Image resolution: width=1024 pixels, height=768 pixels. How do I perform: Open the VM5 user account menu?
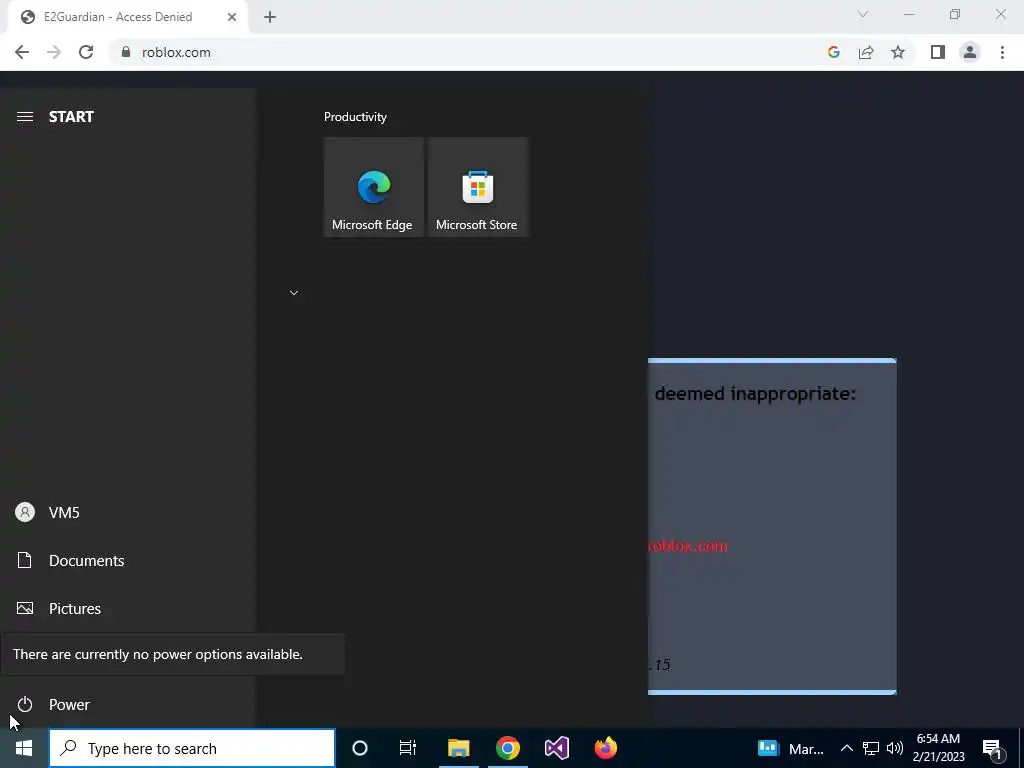[x=127, y=513]
